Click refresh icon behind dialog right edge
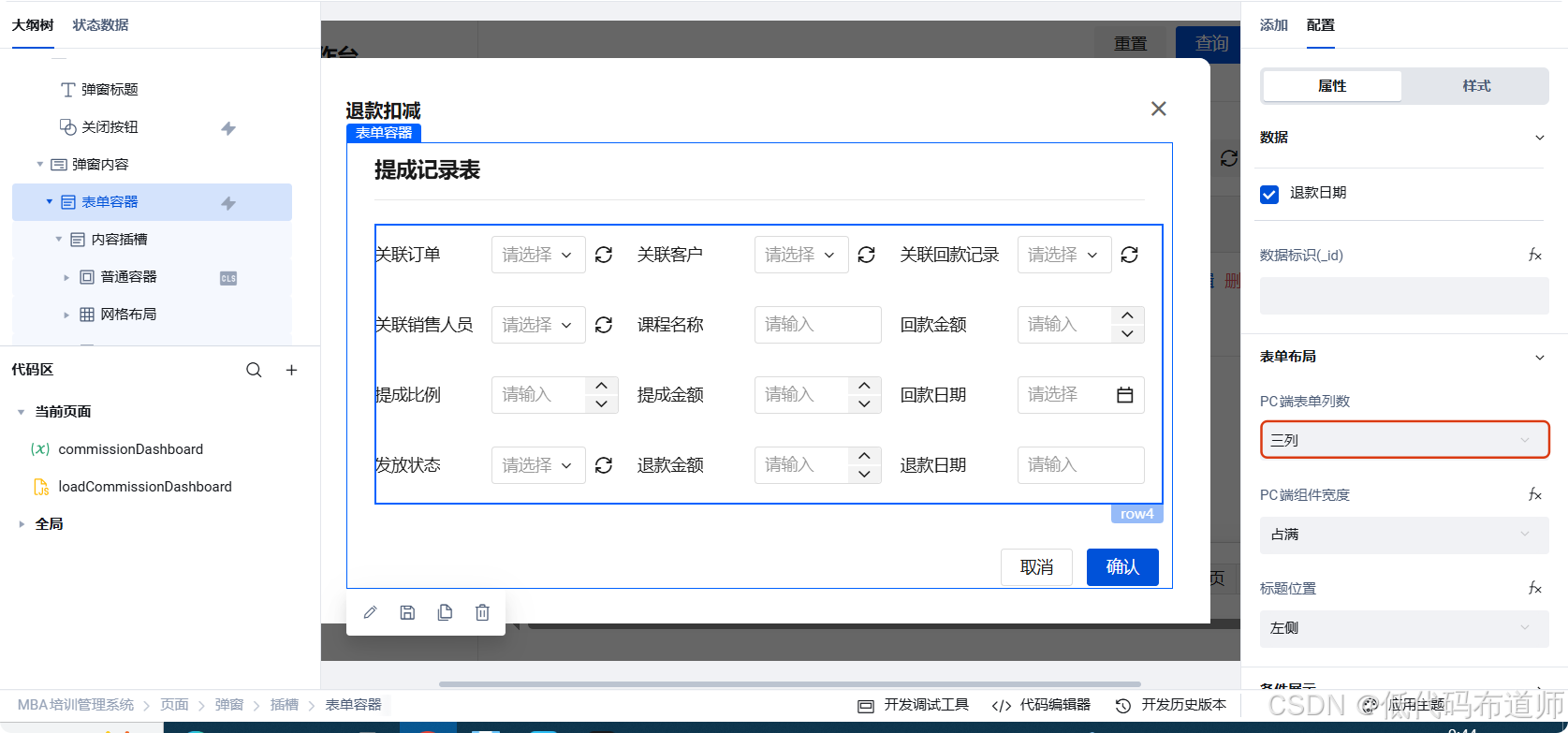The width and height of the screenshot is (1568, 733). pos(1228,159)
